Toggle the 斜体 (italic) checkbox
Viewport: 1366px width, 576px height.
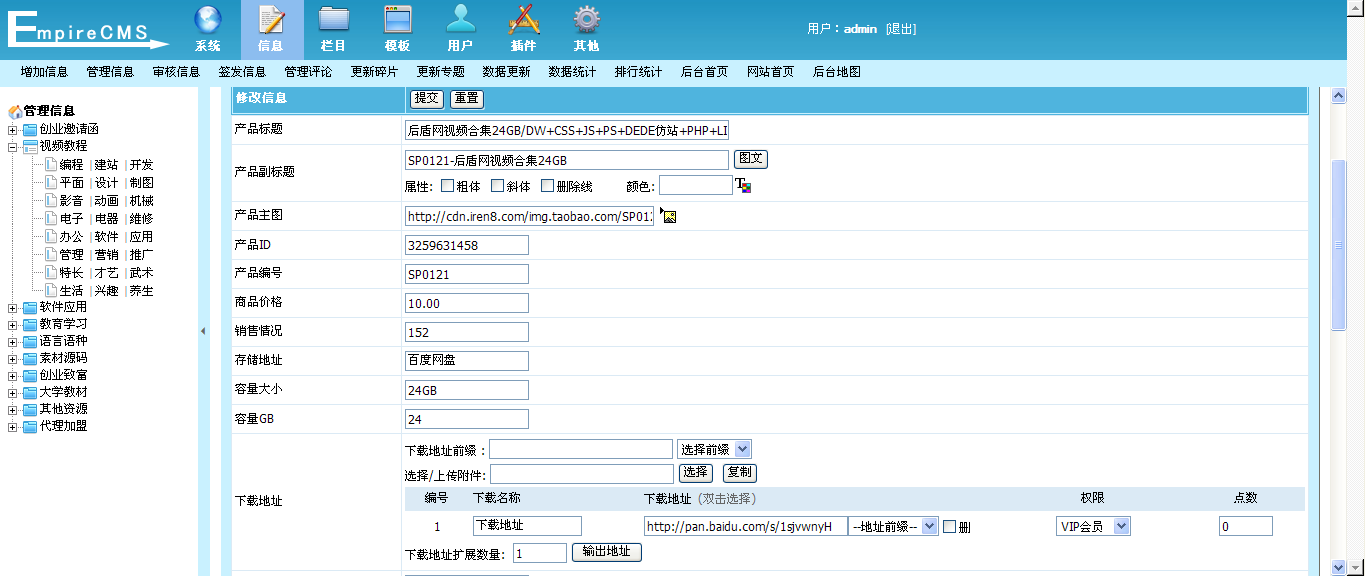[497, 186]
